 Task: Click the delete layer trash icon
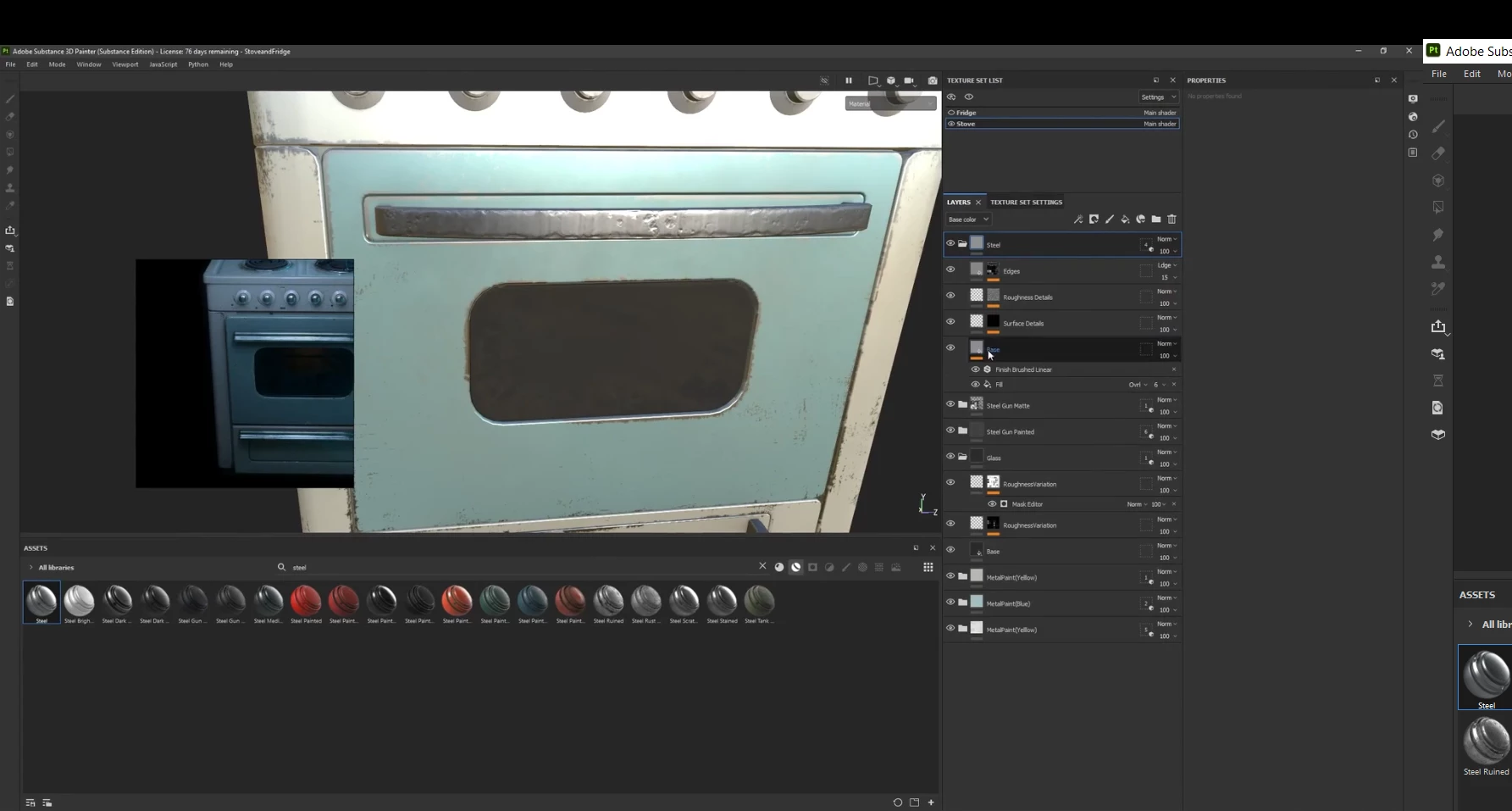coord(1171,219)
